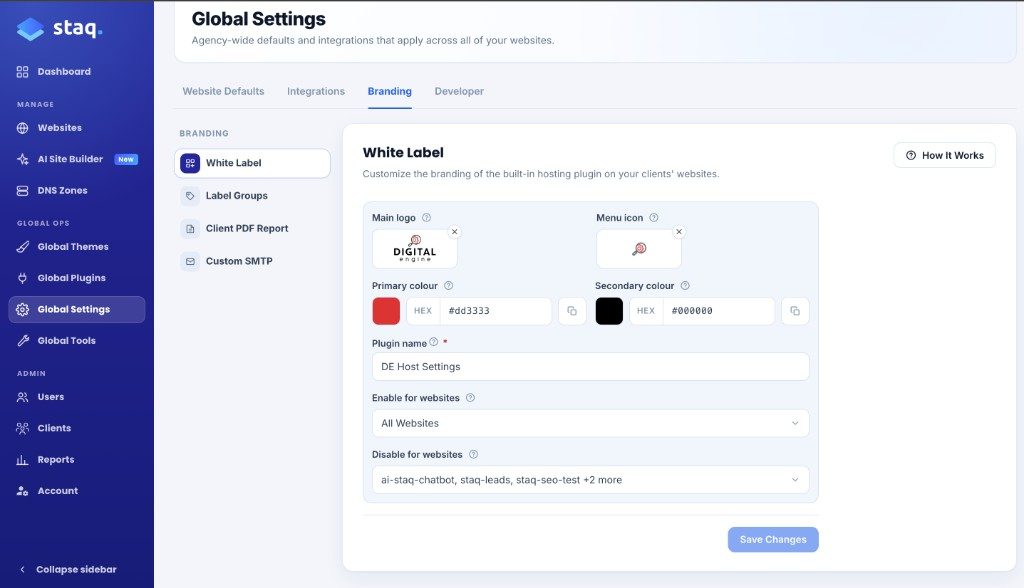Edit the primary colour hex field
1024x588 pixels.
(x=496, y=311)
